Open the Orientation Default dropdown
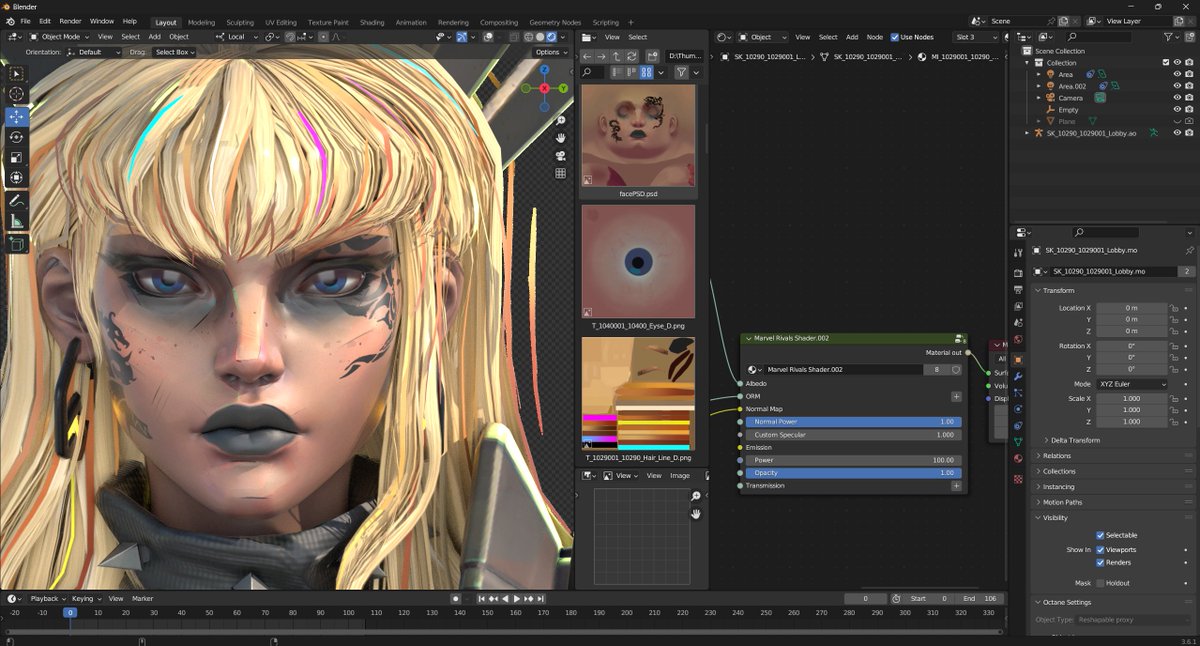This screenshot has width=1200, height=646. (94, 52)
